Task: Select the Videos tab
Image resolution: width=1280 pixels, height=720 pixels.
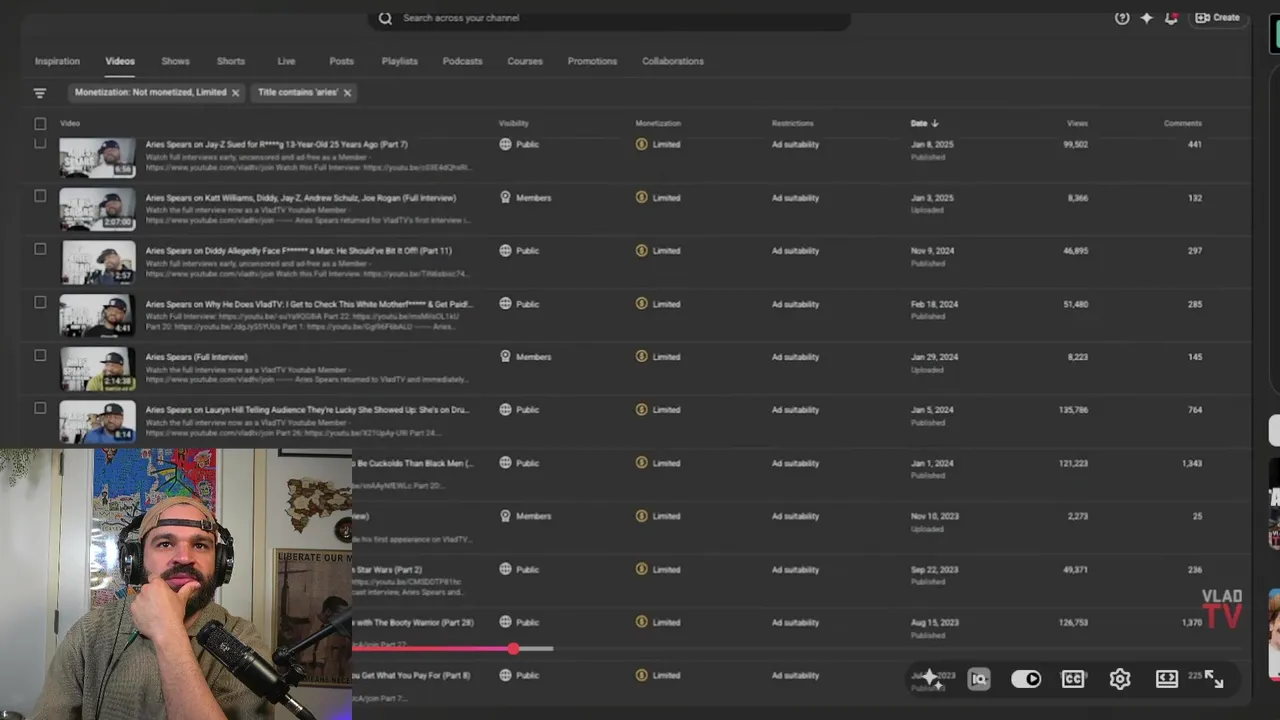Action: click(120, 61)
